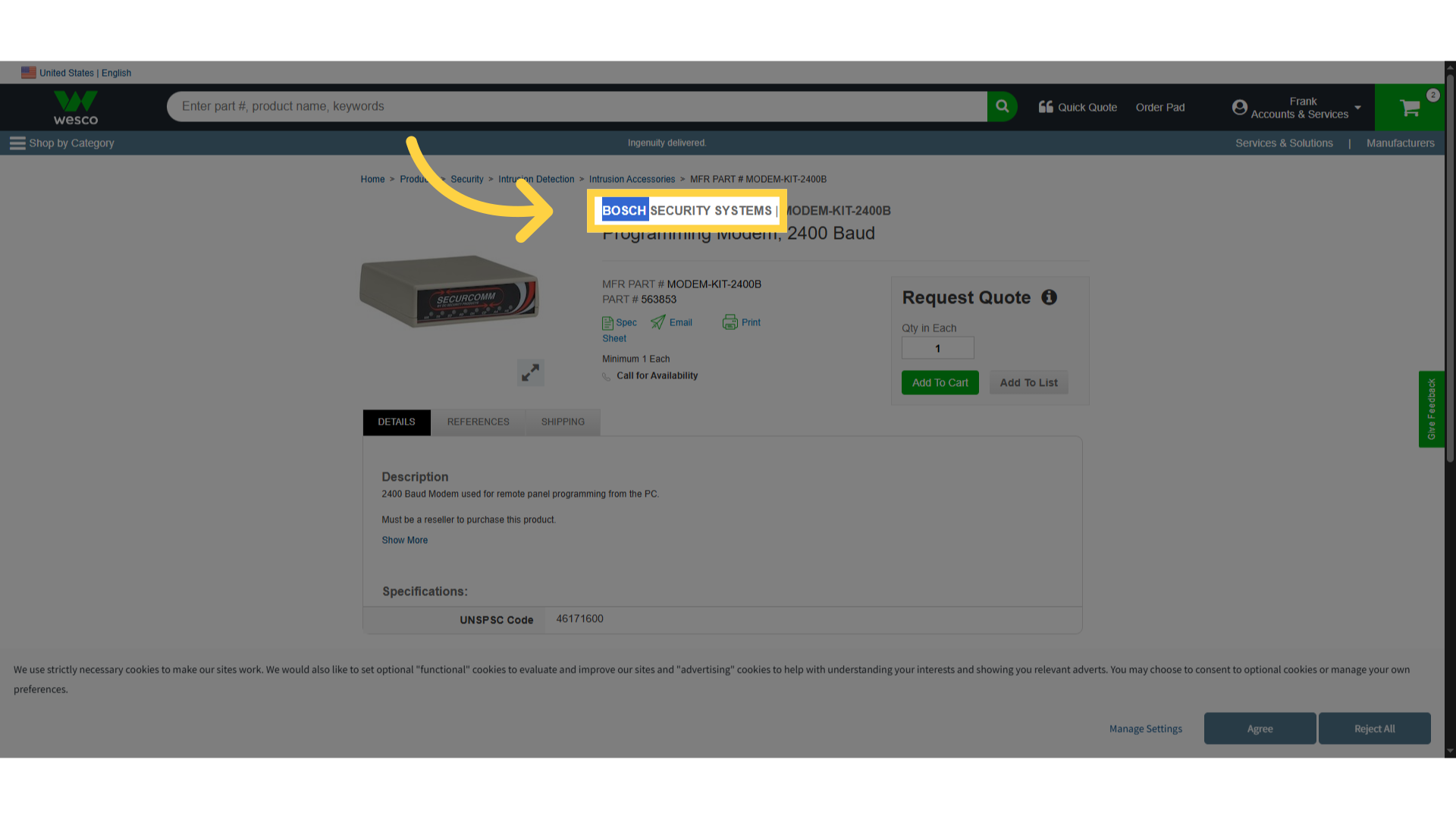1456x819 pixels.
Task: Click the Print text link
Action: (x=751, y=323)
